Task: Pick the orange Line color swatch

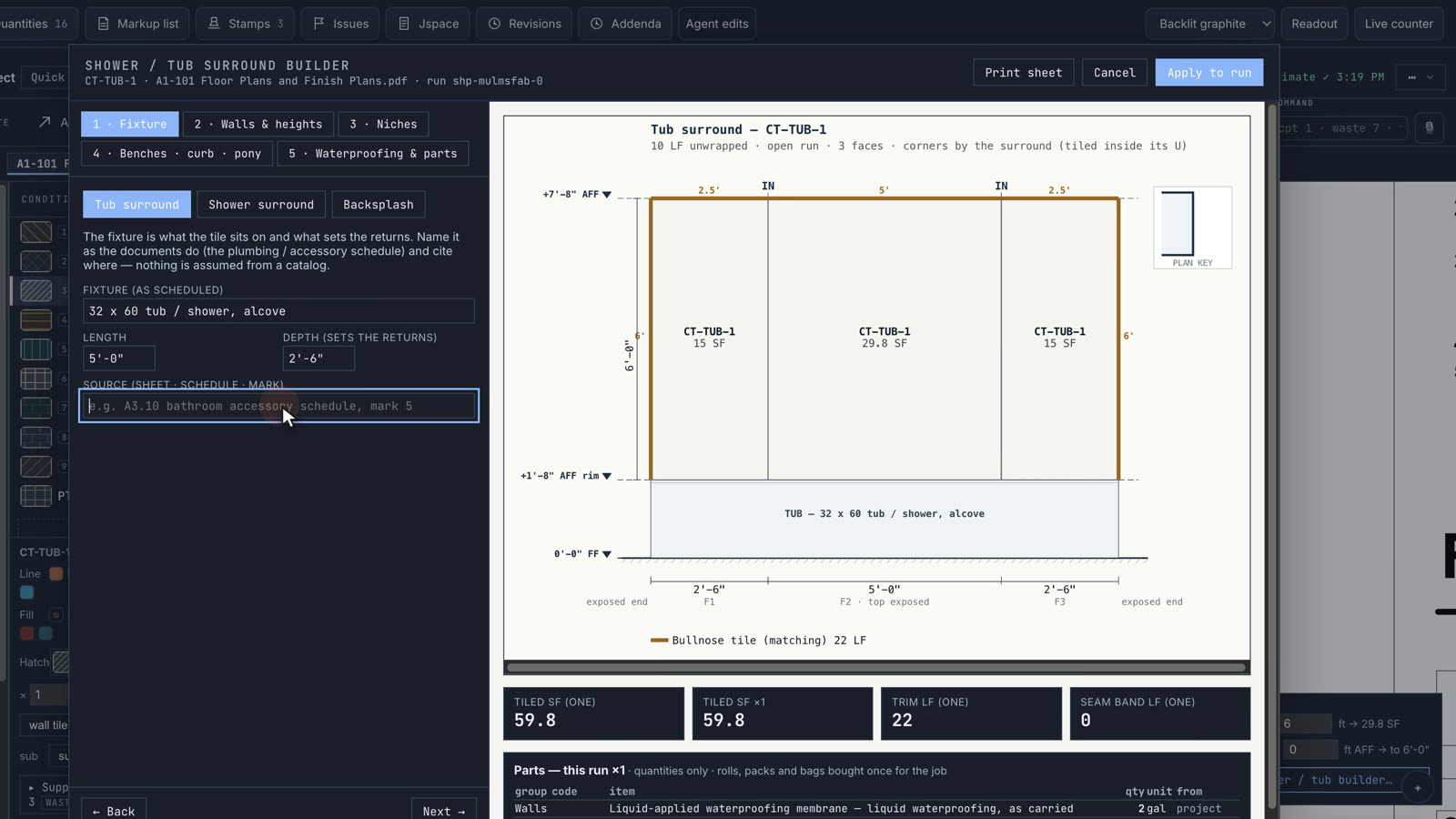Action: click(56, 574)
